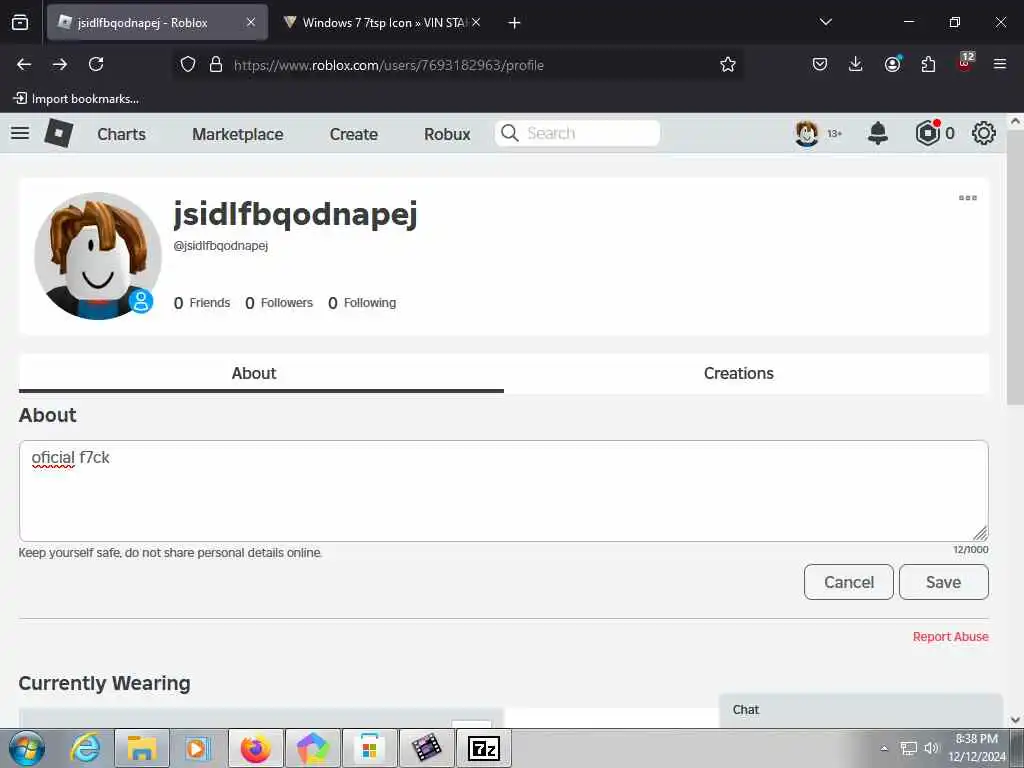Close the jsidlfbqodnapej Roblox tab
Screen dimensions: 1024x768
[251, 23]
